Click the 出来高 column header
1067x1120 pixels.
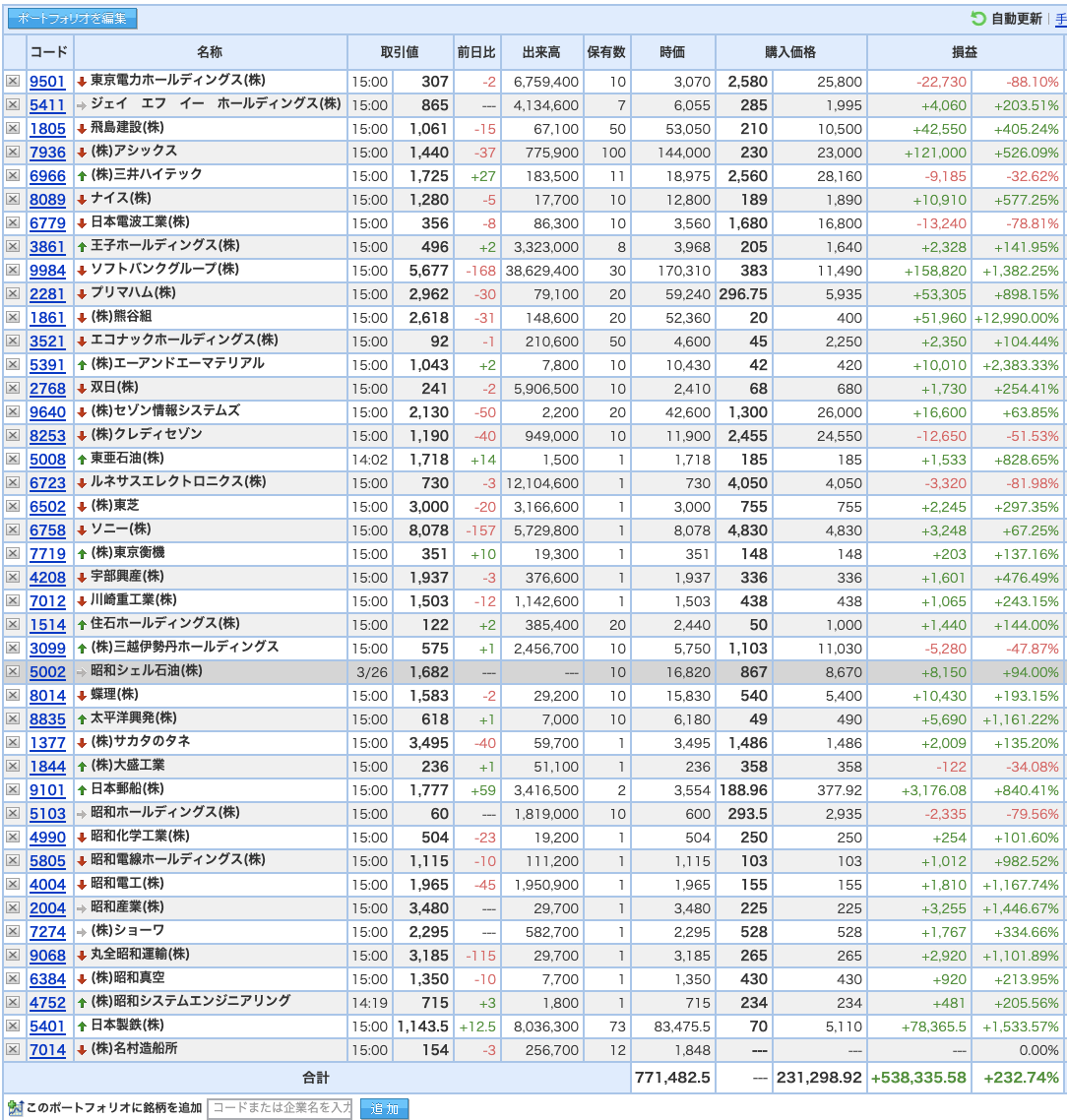click(541, 52)
